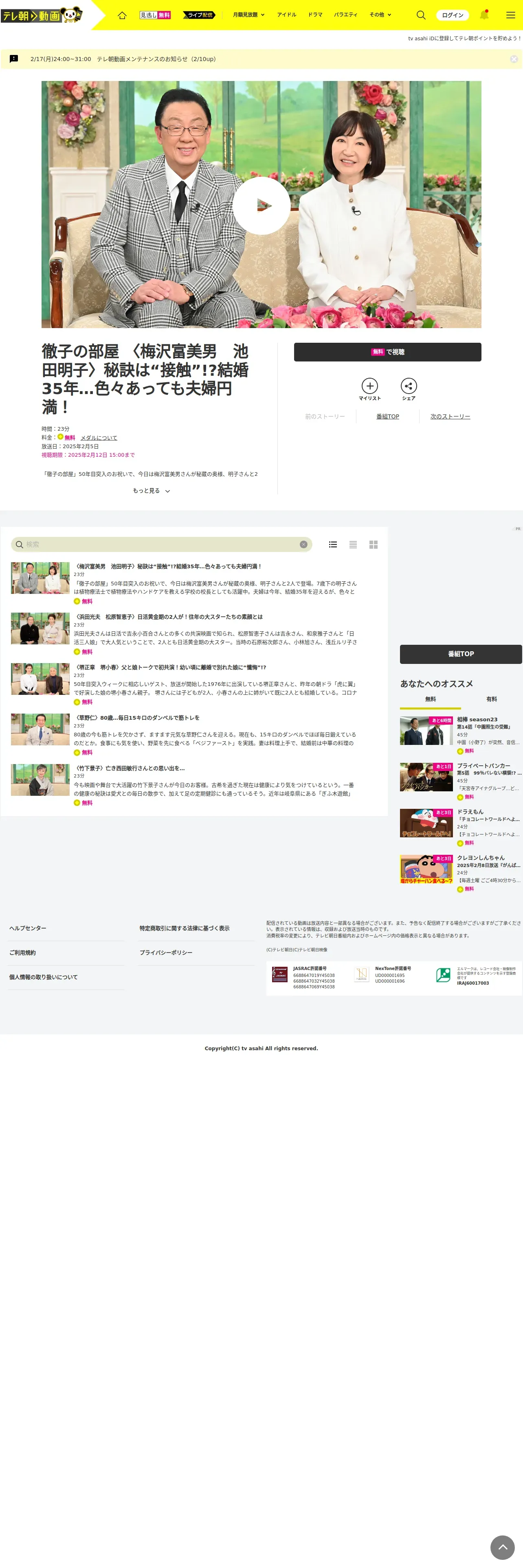Viewport: 523px width, 1568px height.
Task: Click the 無料で視聴 button
Action: 387,352
